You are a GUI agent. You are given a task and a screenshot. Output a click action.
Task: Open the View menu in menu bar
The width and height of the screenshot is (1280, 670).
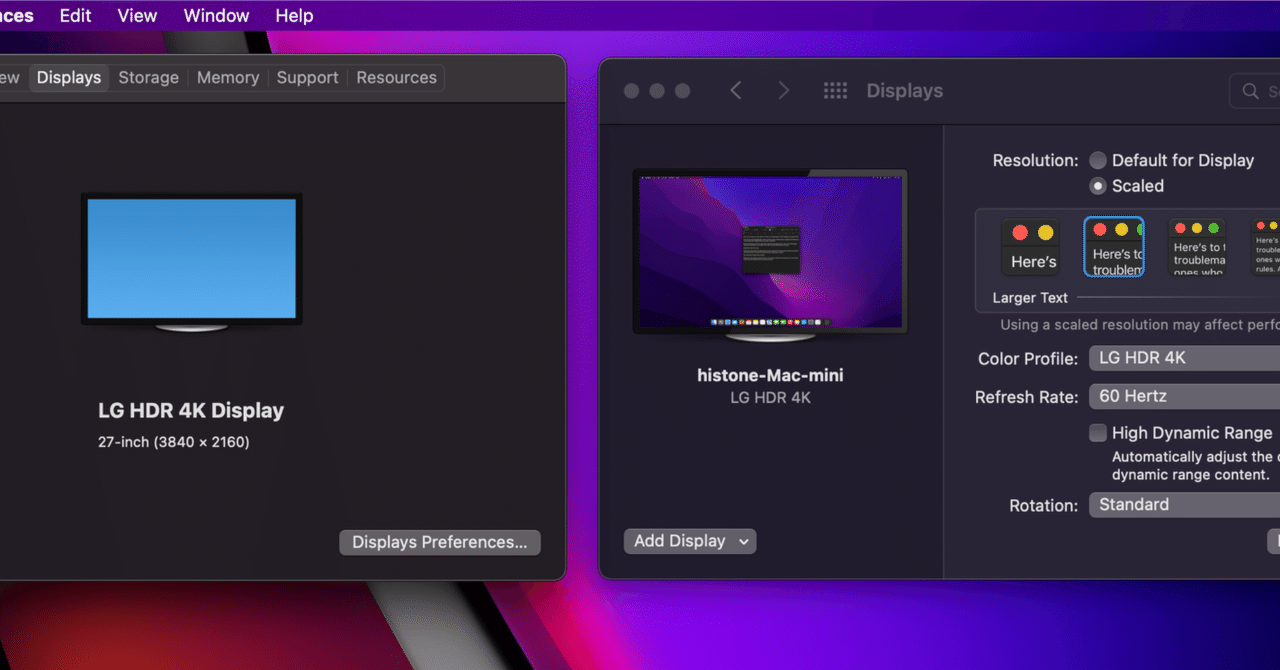[137, 16]
